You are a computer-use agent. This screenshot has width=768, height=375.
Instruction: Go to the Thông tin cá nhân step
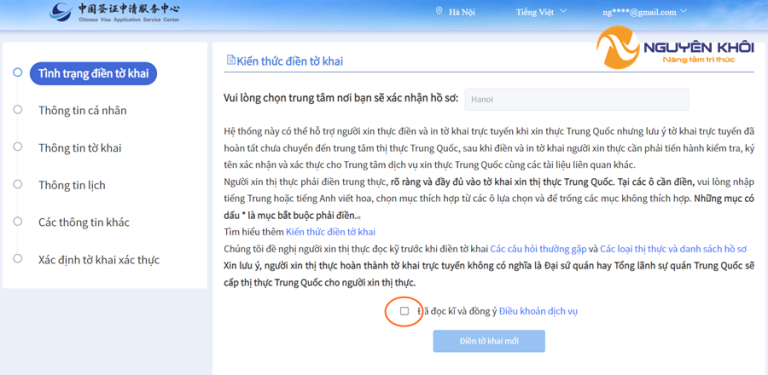[x=82, y=110]
